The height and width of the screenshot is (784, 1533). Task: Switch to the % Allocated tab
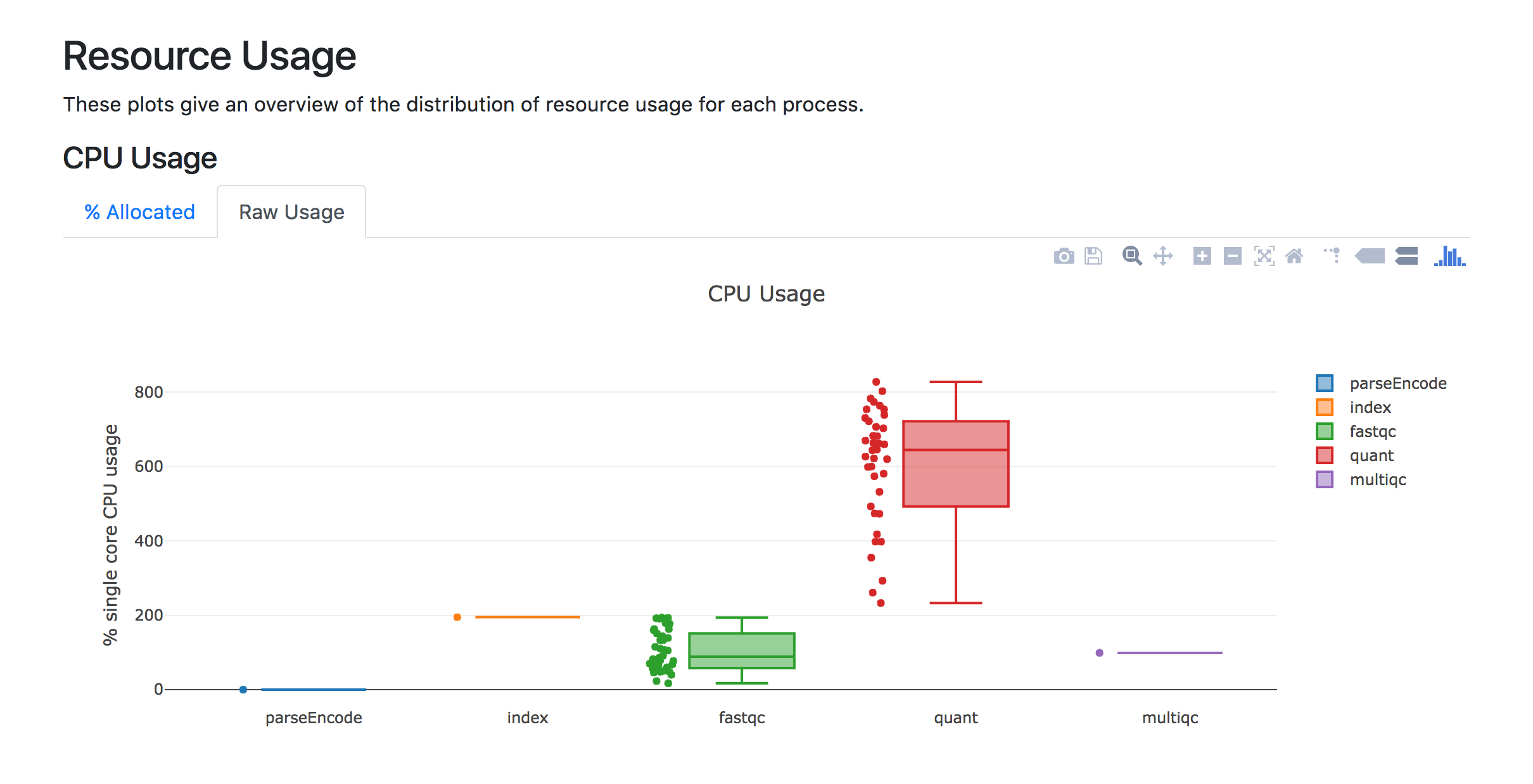click(x=139, y=212)
